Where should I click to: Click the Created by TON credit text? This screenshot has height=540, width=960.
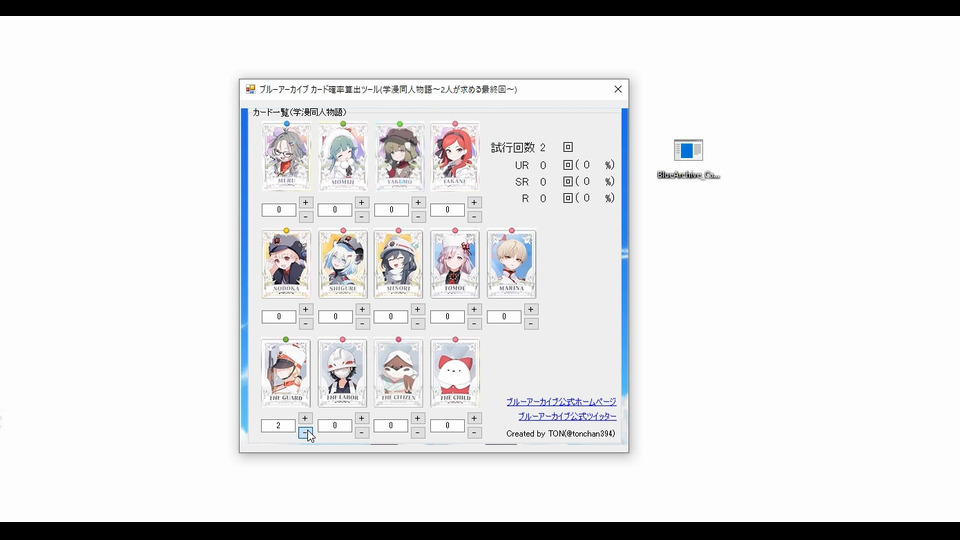(x=560, y=433)
